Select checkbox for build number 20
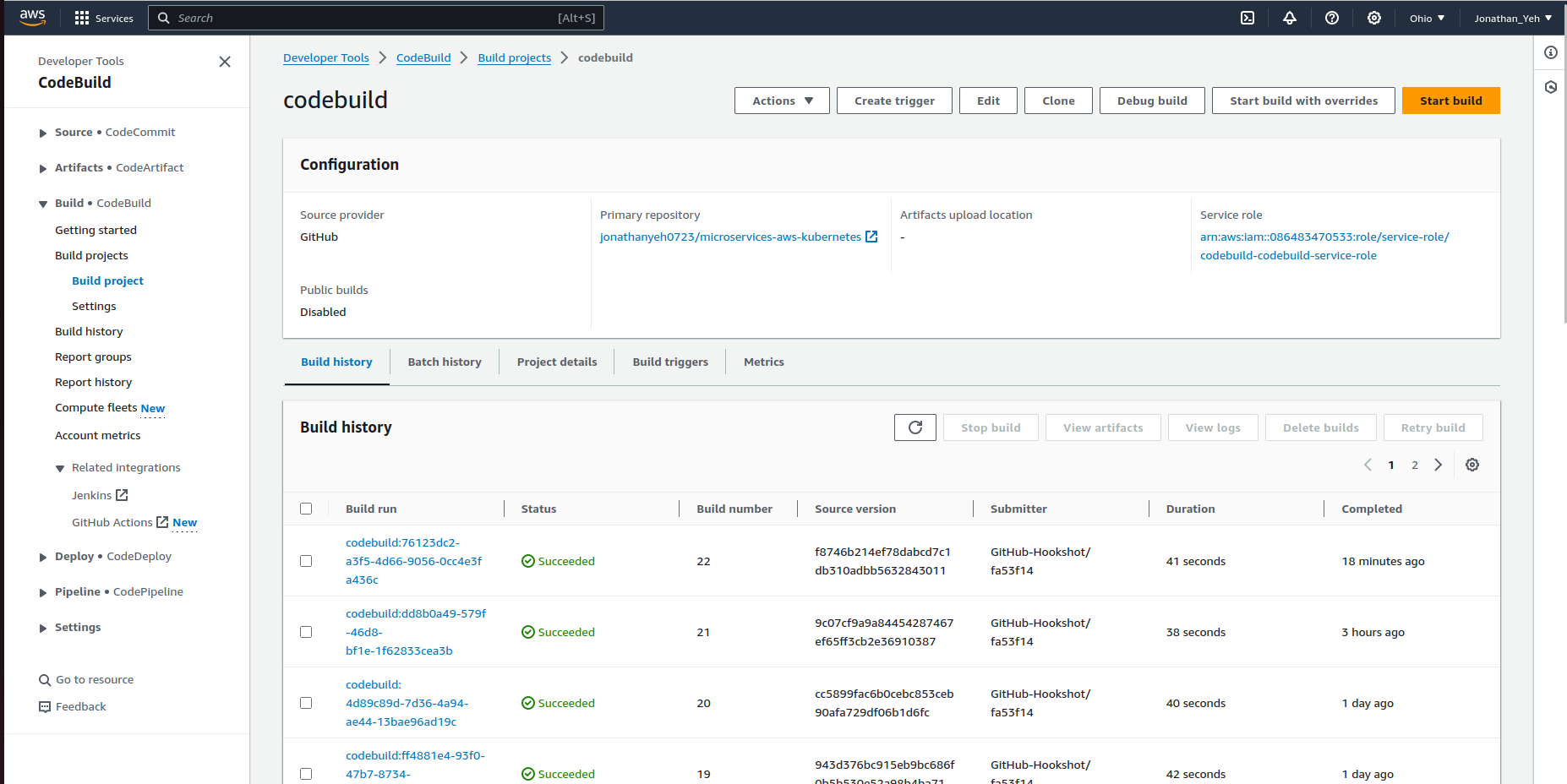1567x784 pixels. point(306,703)
